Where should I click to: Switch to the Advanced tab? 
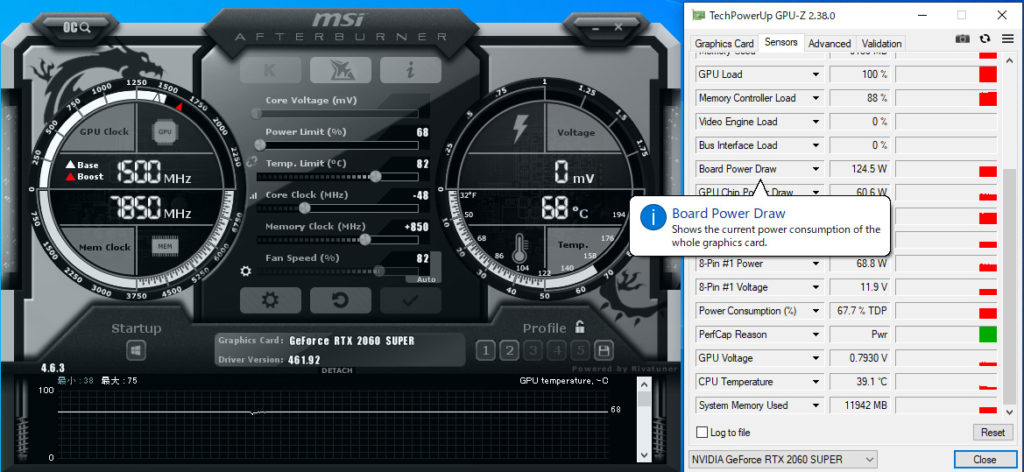(829, 43)
